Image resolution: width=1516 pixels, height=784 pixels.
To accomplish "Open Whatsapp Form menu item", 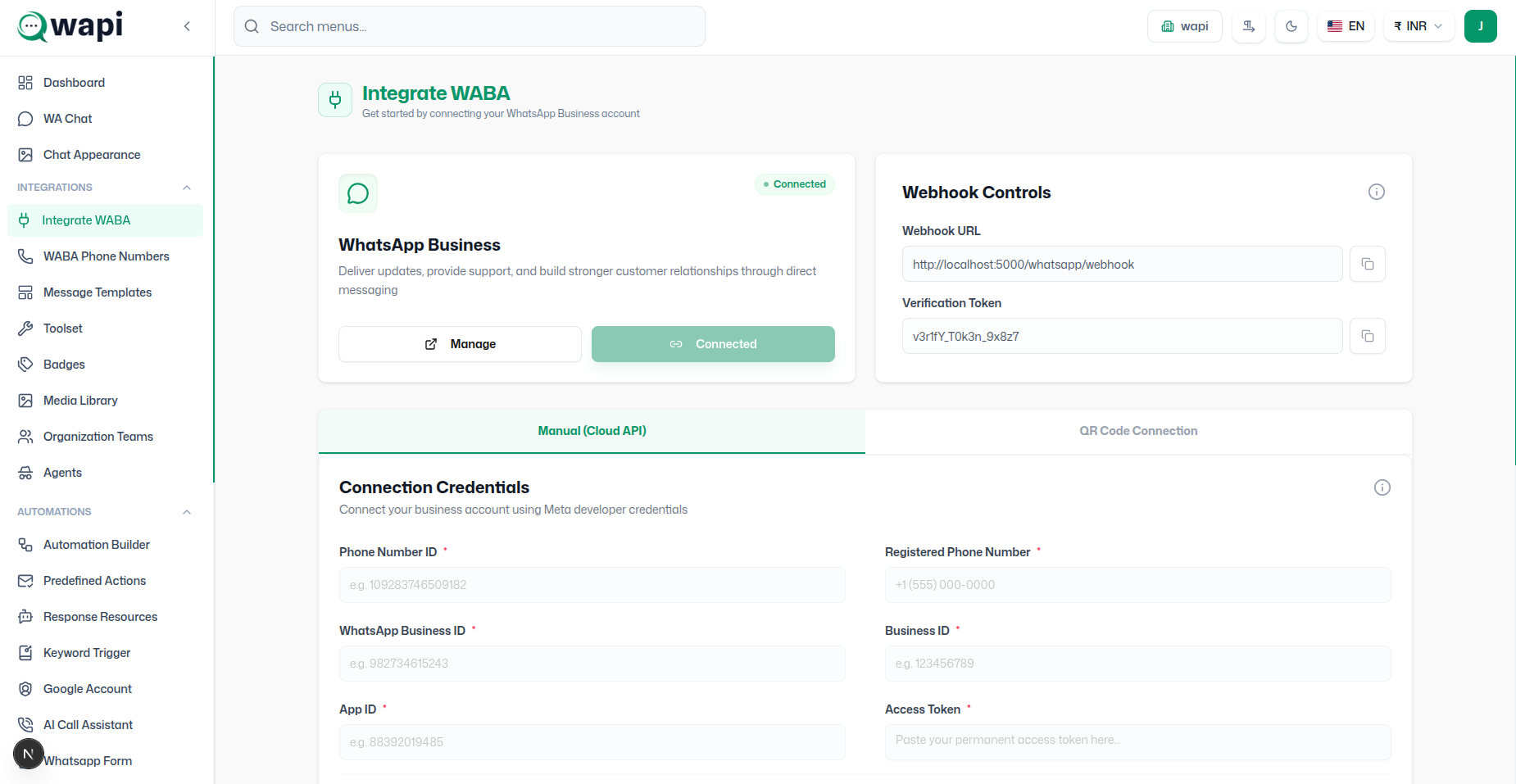I will point(105,761).
